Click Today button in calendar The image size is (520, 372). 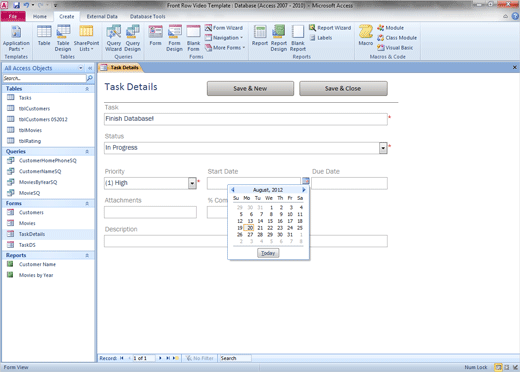[268, 253]
